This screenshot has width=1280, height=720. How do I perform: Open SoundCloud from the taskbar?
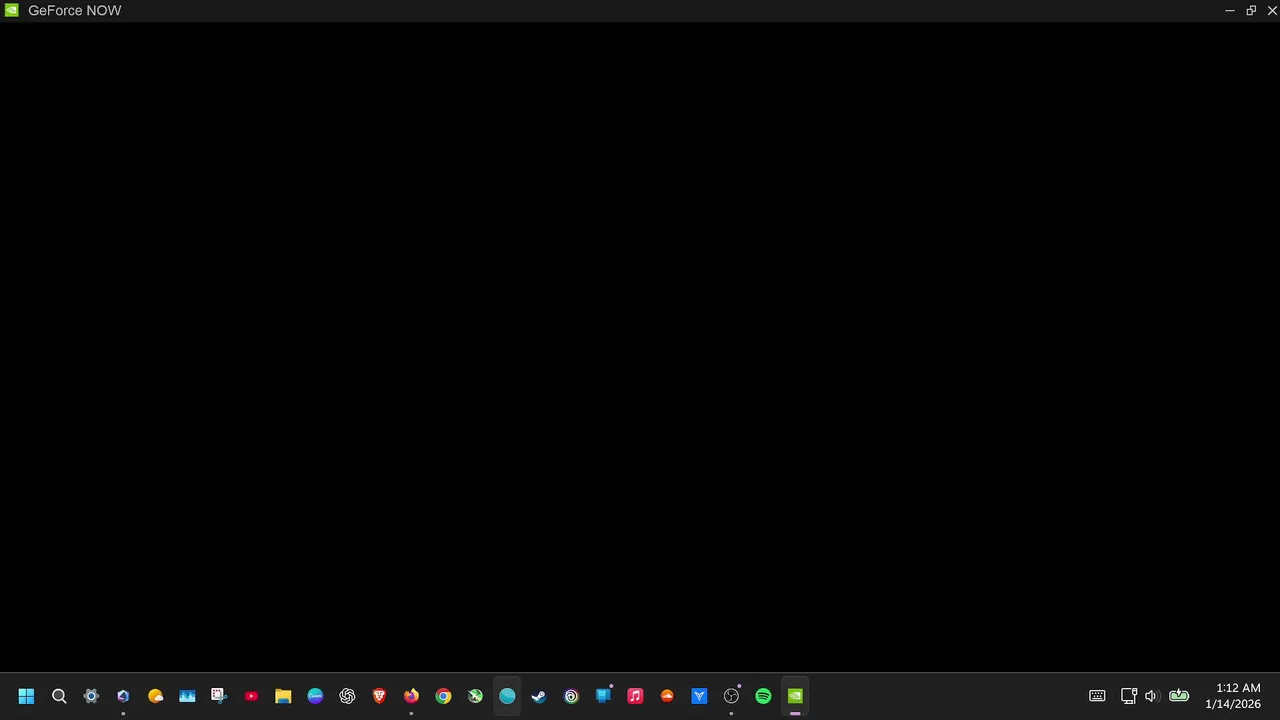pos(667,696)
